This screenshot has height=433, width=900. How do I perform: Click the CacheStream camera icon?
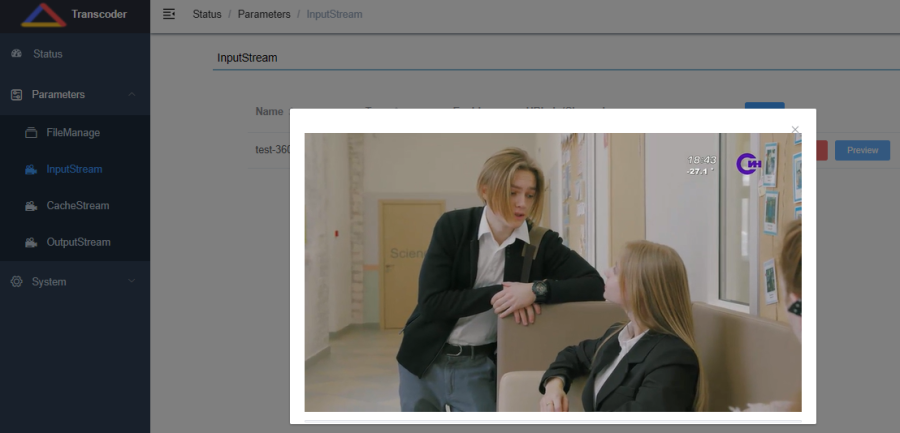[31, 206]
